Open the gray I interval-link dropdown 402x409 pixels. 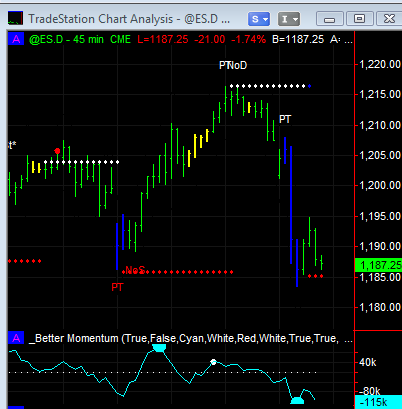click(x=289, y=19)
